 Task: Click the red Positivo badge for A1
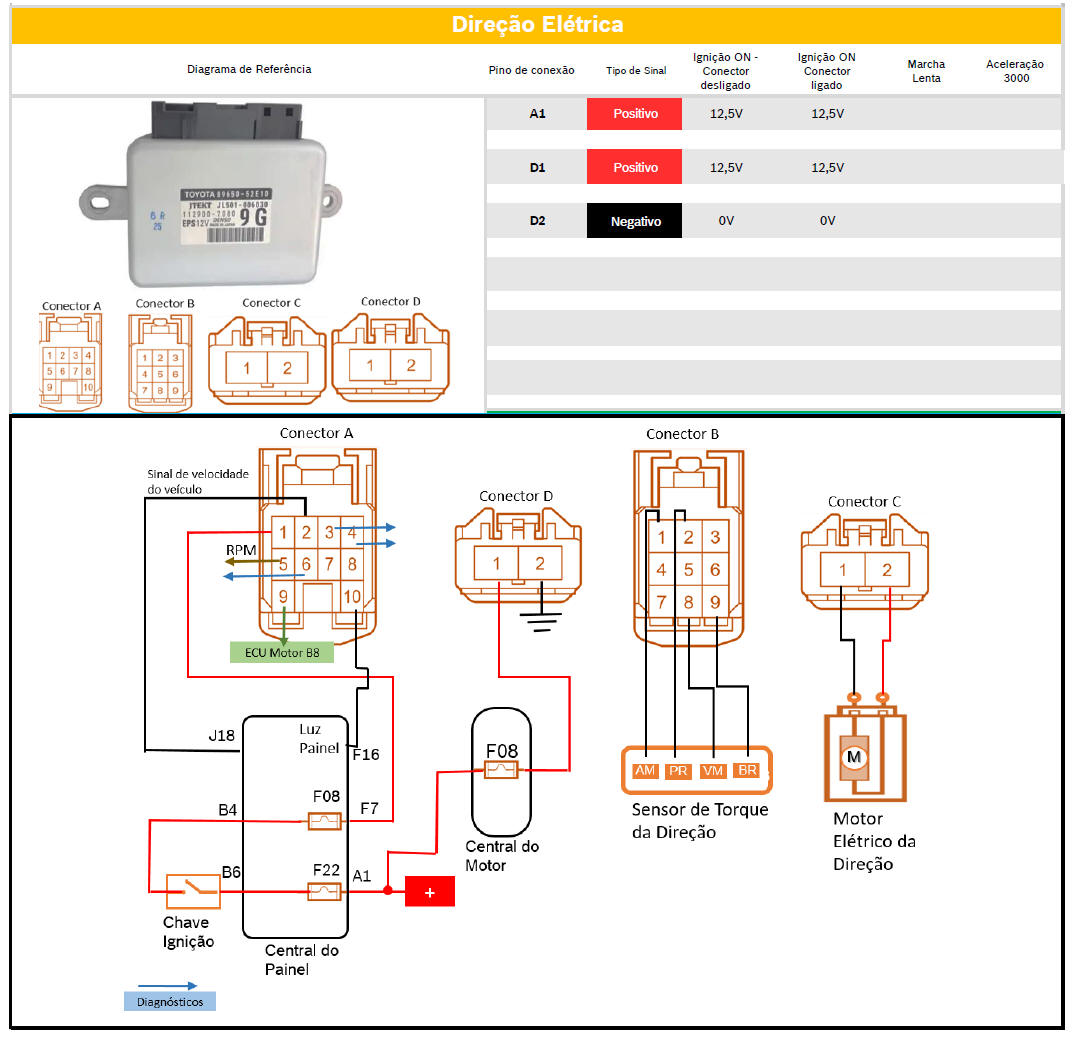point(634,114)
